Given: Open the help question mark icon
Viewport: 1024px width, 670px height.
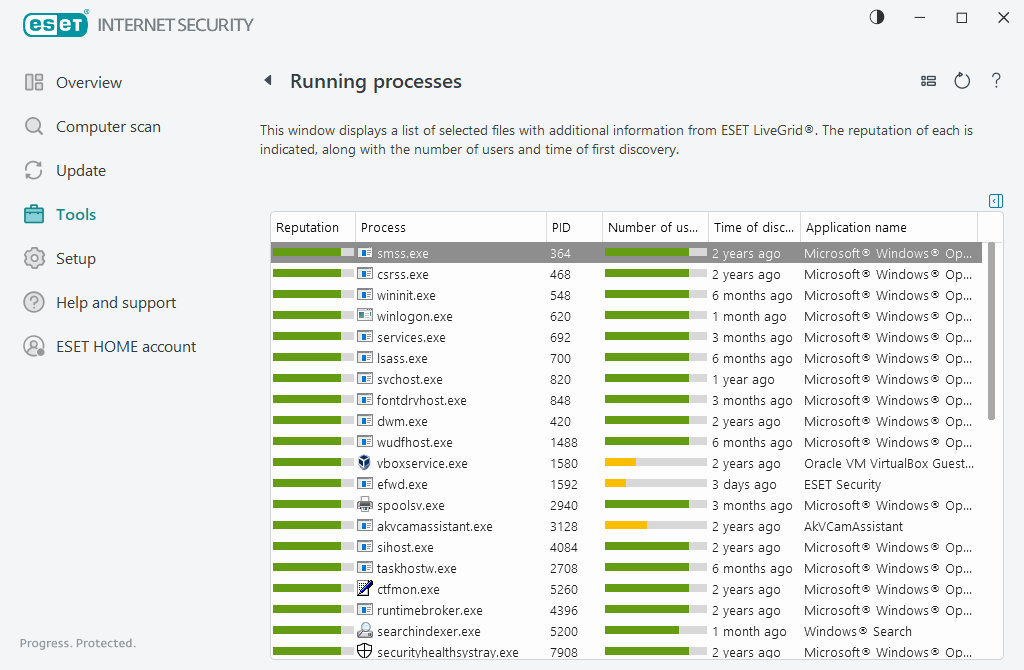Looking at the screenshot, I should pyautogui.click(x=996, y=81).
